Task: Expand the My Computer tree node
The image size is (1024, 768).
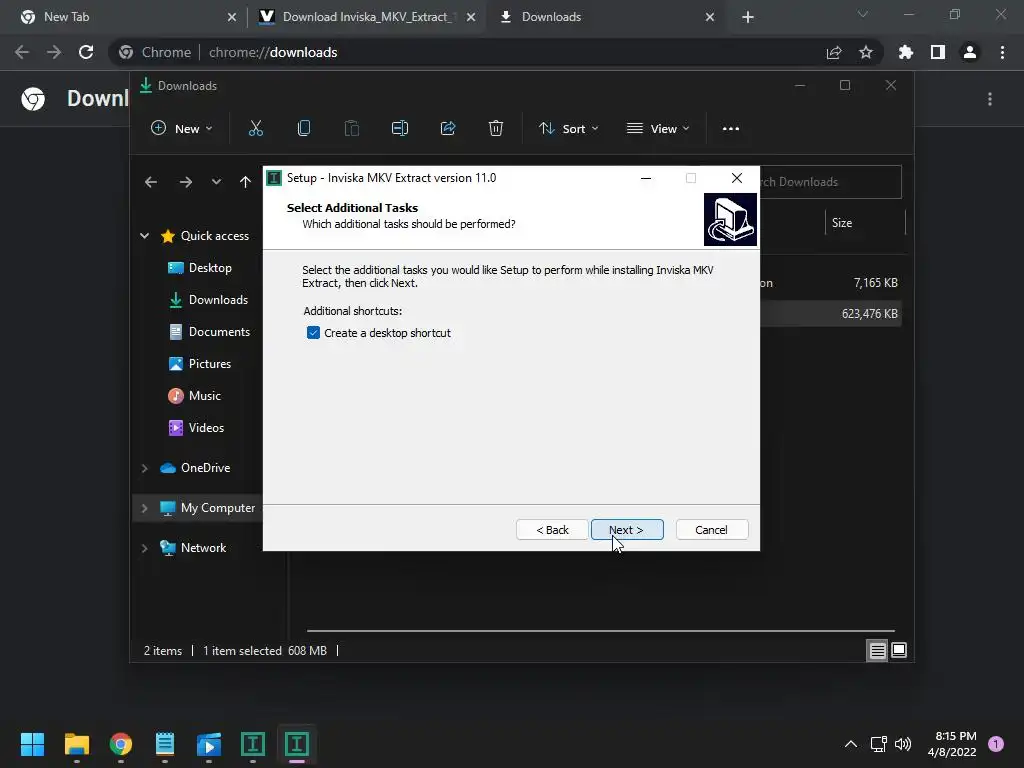Action: (144, 508)
